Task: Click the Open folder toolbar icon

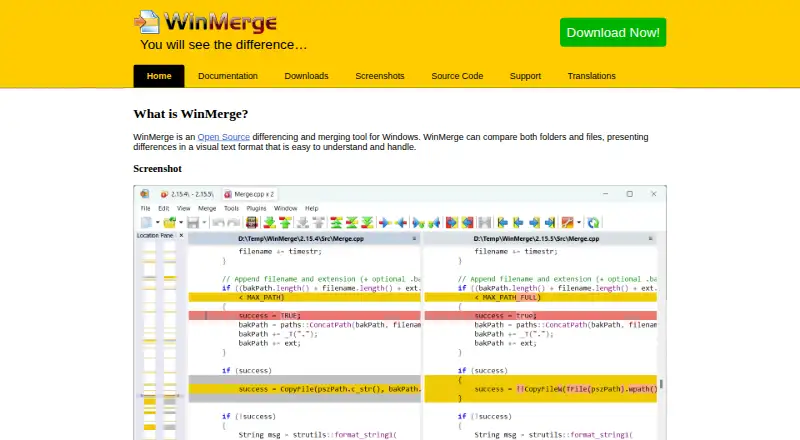Action: pos(169,223)
